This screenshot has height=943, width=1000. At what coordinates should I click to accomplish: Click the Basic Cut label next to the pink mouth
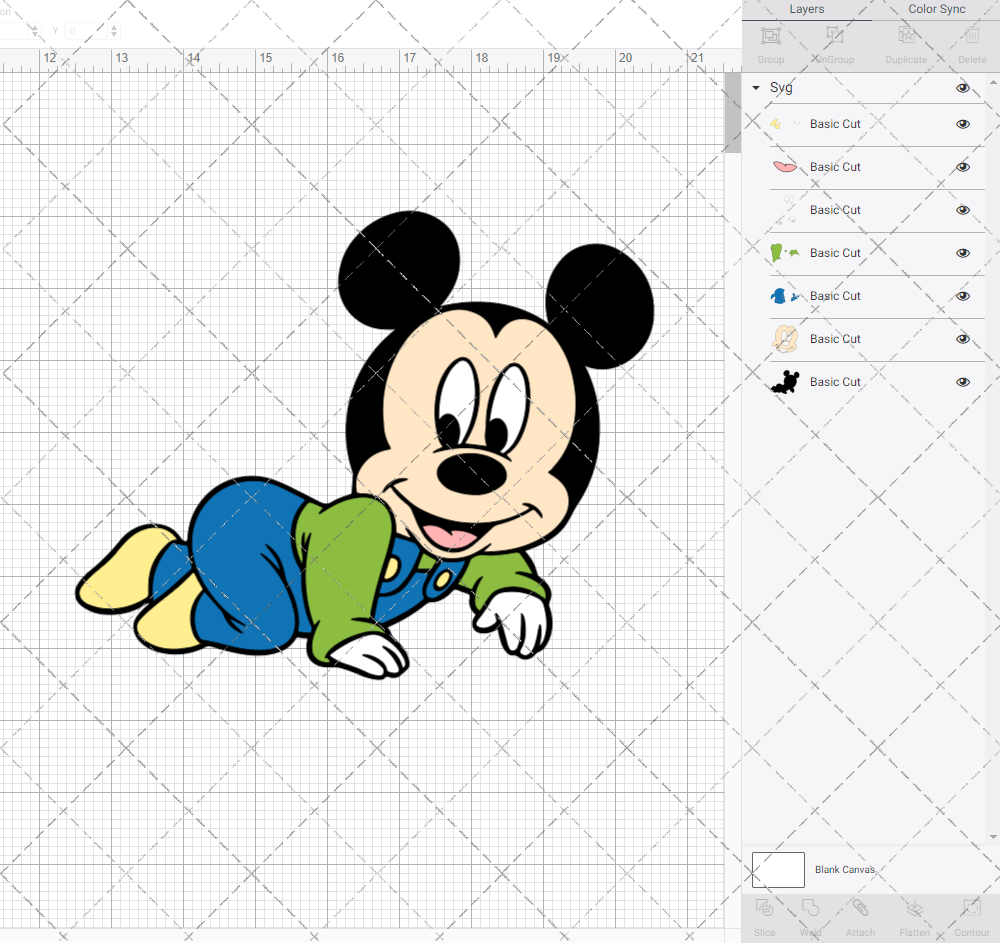(x=835, y=167)
